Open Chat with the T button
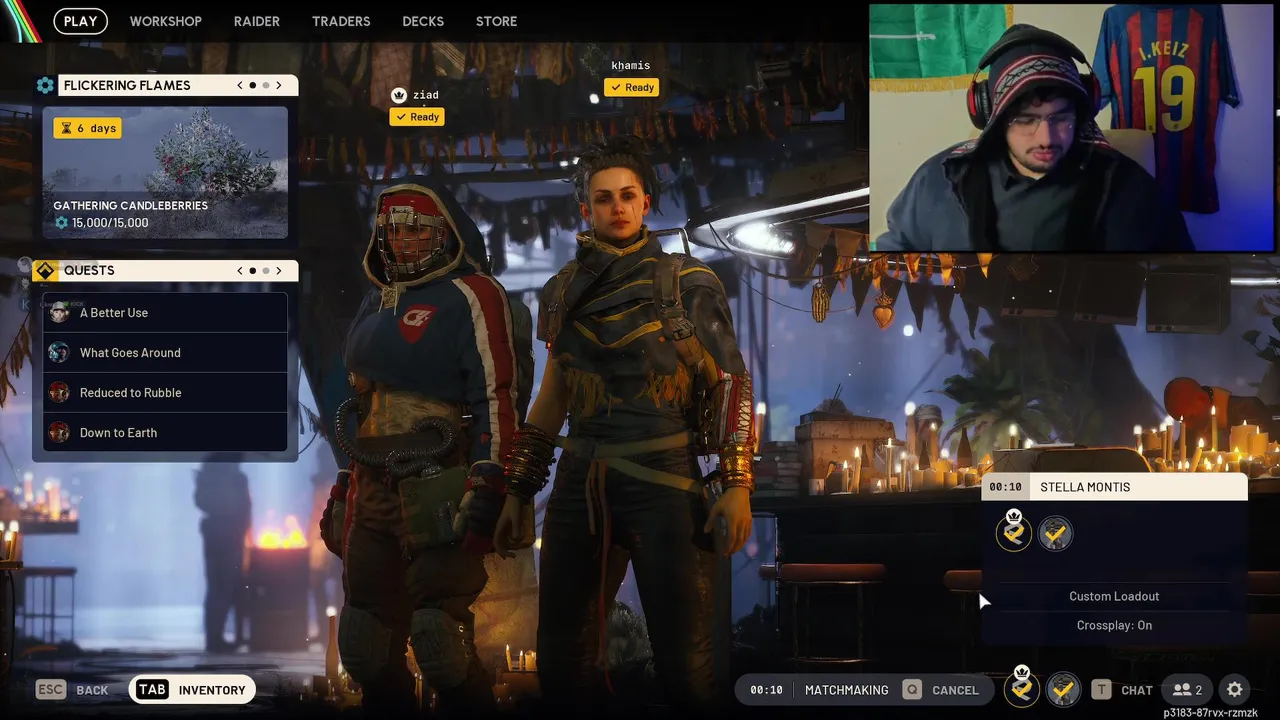The image size is (1280, 720). (1122, 690)
